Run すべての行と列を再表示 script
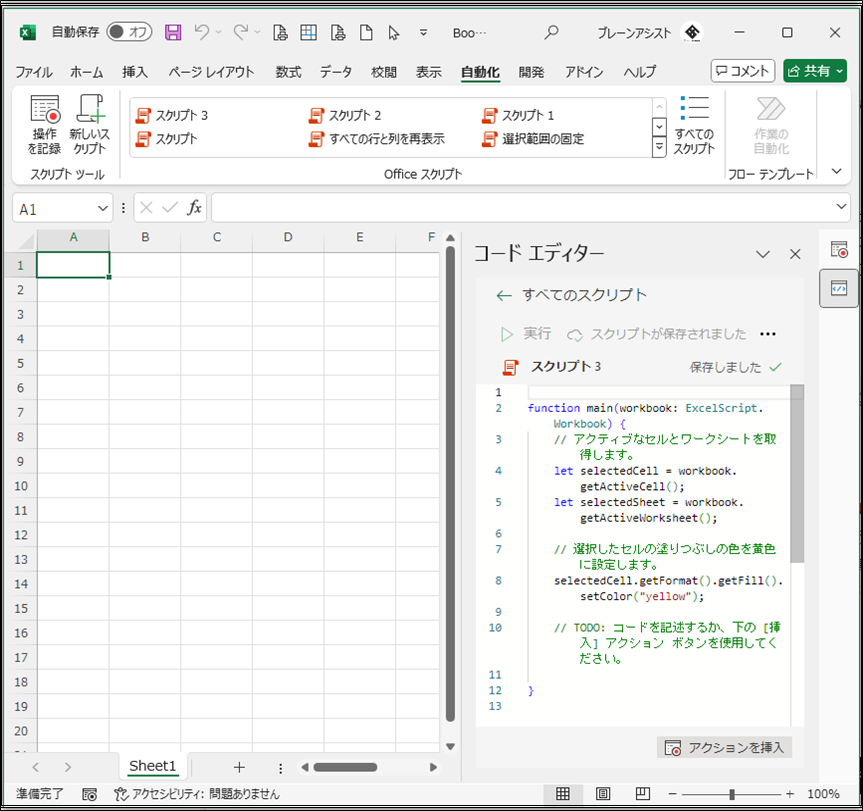This screenshot has height=811, width=863. (377, 139)
